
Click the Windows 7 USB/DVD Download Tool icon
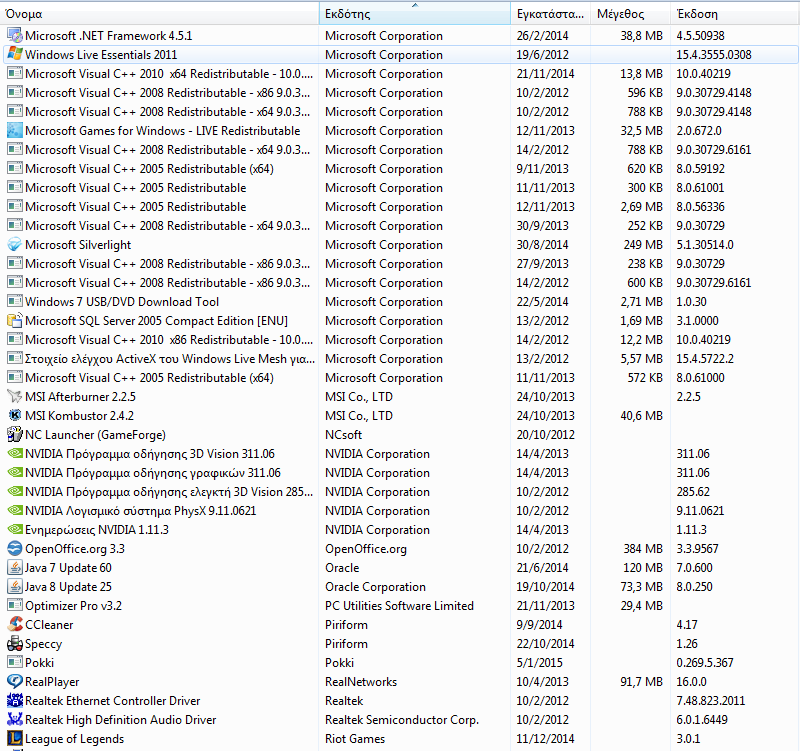(x=15, y=302)
